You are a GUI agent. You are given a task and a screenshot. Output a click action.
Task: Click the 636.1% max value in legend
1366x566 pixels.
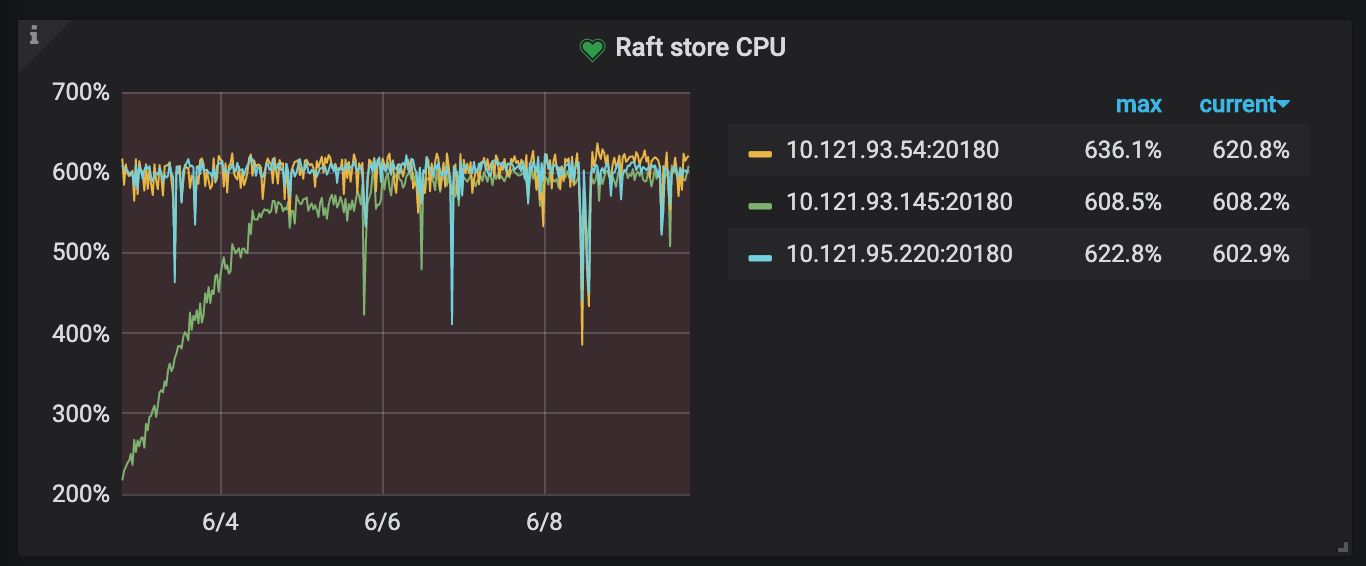click(1123, 151)
